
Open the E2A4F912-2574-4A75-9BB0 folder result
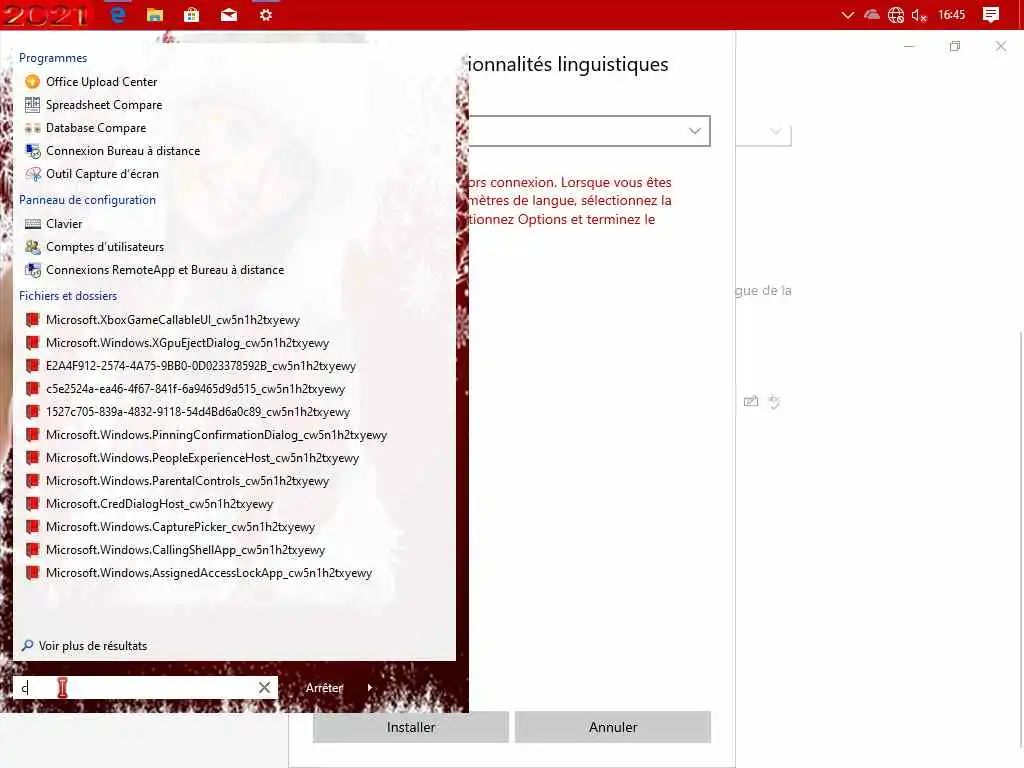click(x=200, y=366)
